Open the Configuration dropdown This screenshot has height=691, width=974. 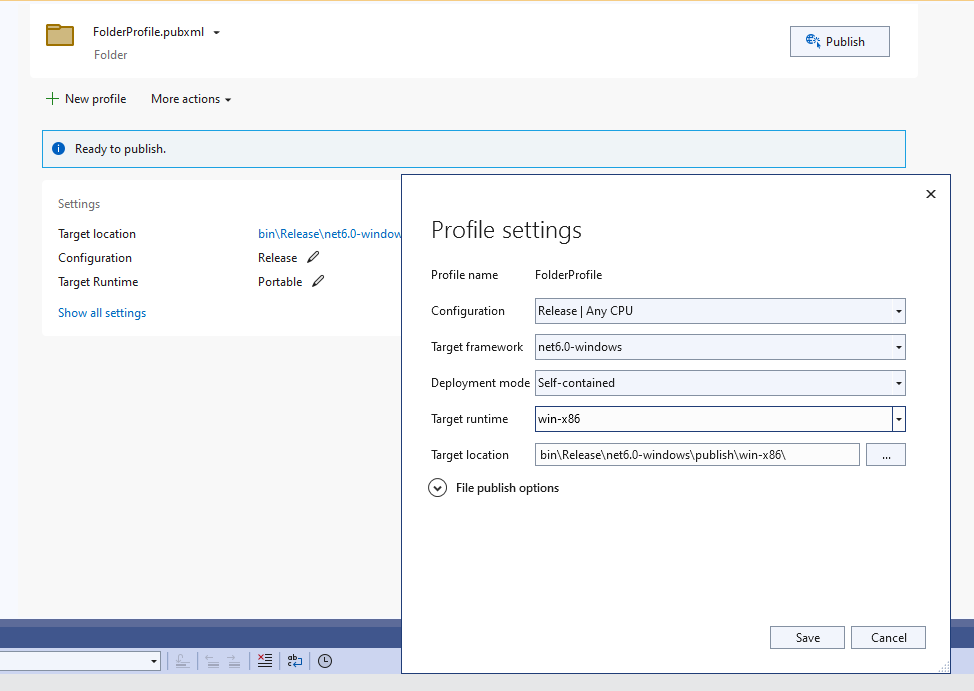coord(897,311)
